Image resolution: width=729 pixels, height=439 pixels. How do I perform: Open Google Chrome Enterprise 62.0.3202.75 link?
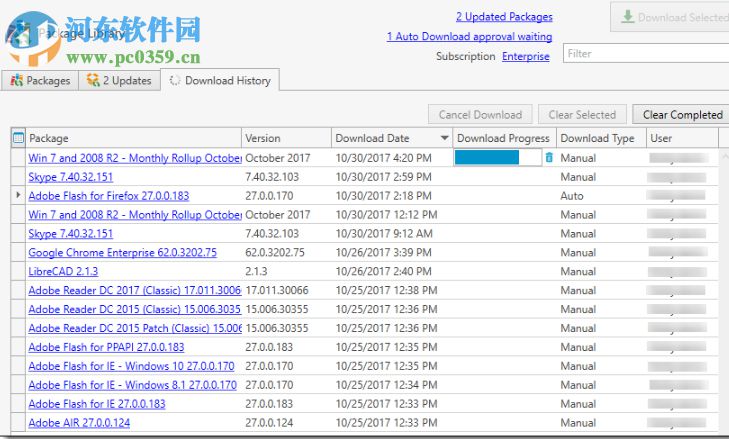(122, 253)
